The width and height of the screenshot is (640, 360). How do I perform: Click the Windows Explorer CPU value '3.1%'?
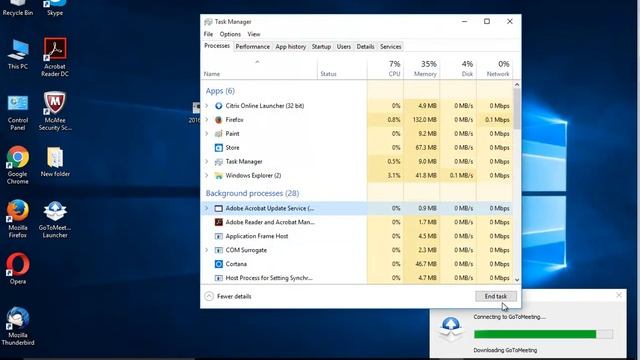[x=393, y=176]
